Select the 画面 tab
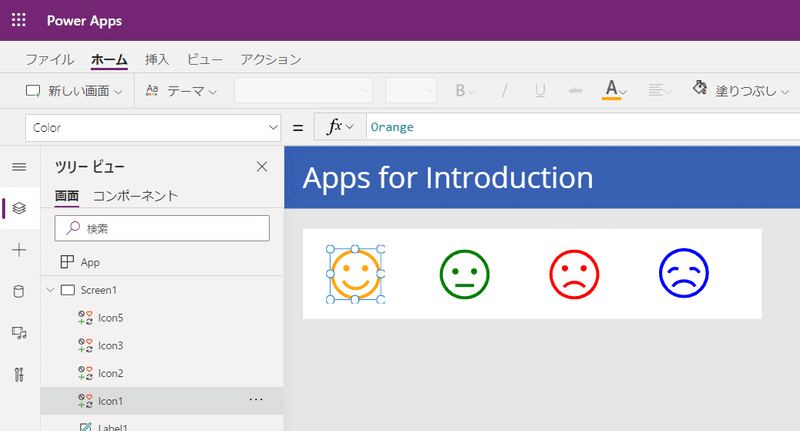The width and height of the screenshot is (800, 431). coord(67,196)
